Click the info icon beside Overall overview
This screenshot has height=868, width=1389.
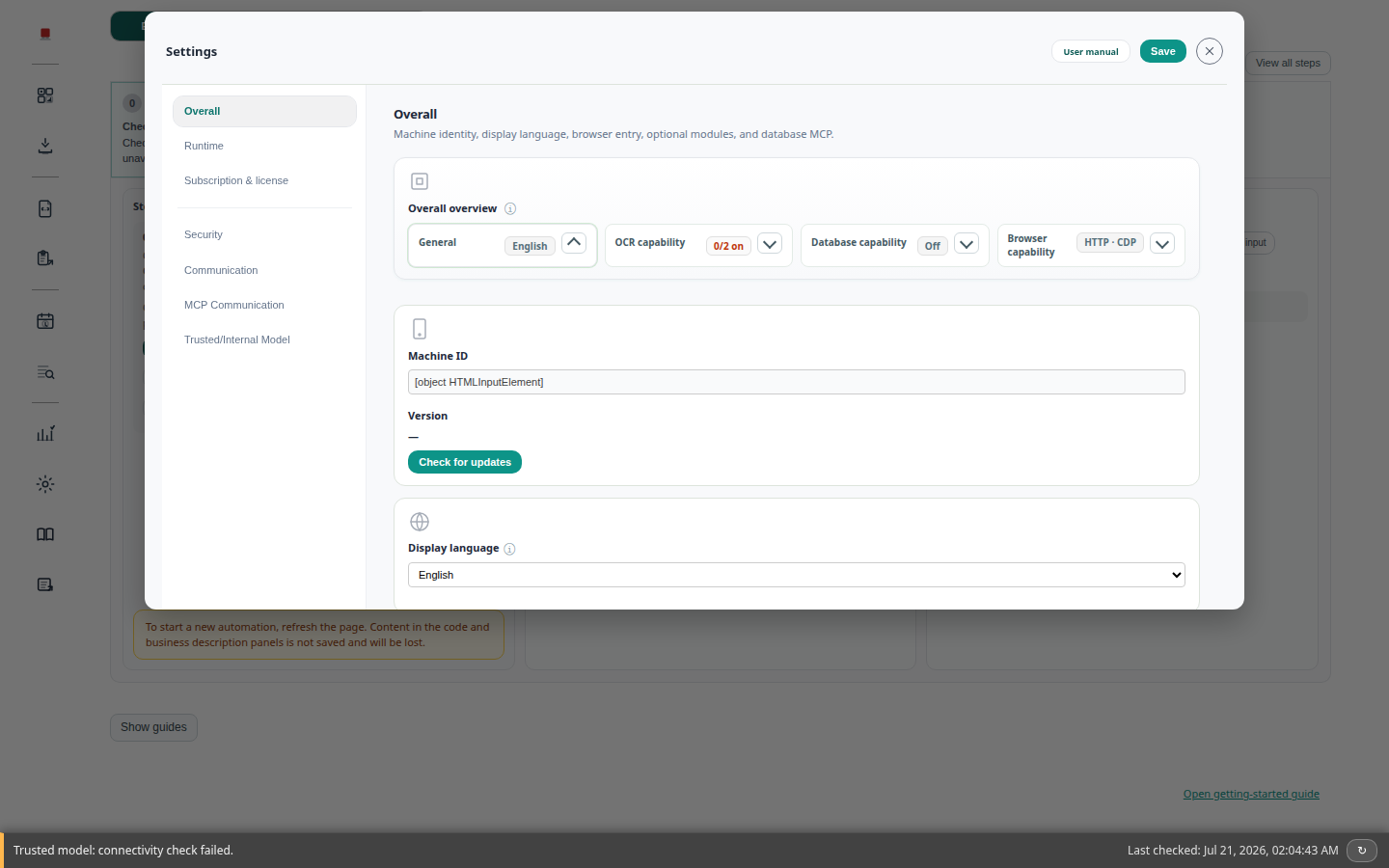[x=510, y=208]
